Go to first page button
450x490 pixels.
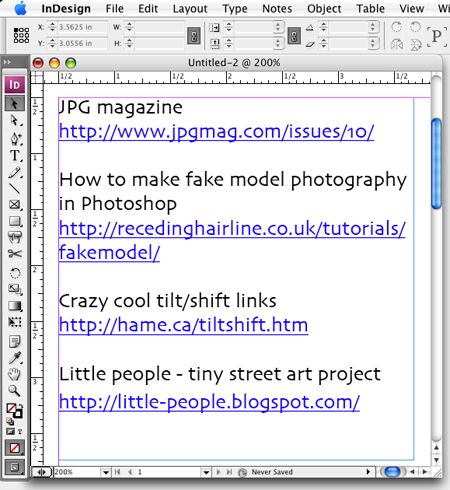pyautogui.click(x=117, y=472)
